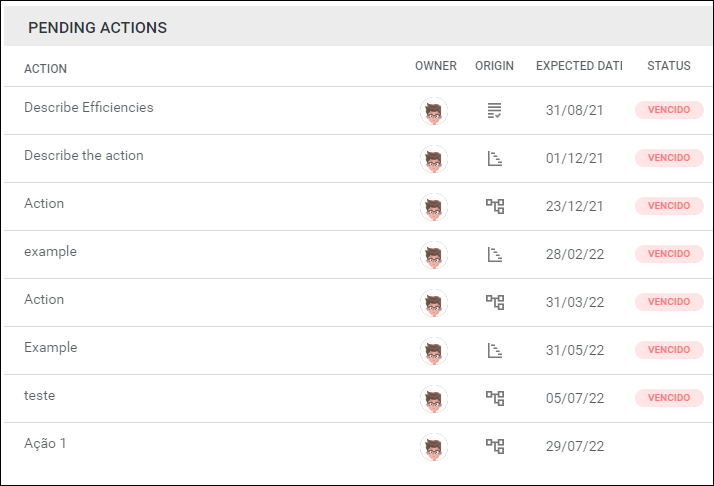The height and width of the screenshot is (486, 714).
Task: Click the hierarchy origin icon in teste row
Action: coord(495,398)
